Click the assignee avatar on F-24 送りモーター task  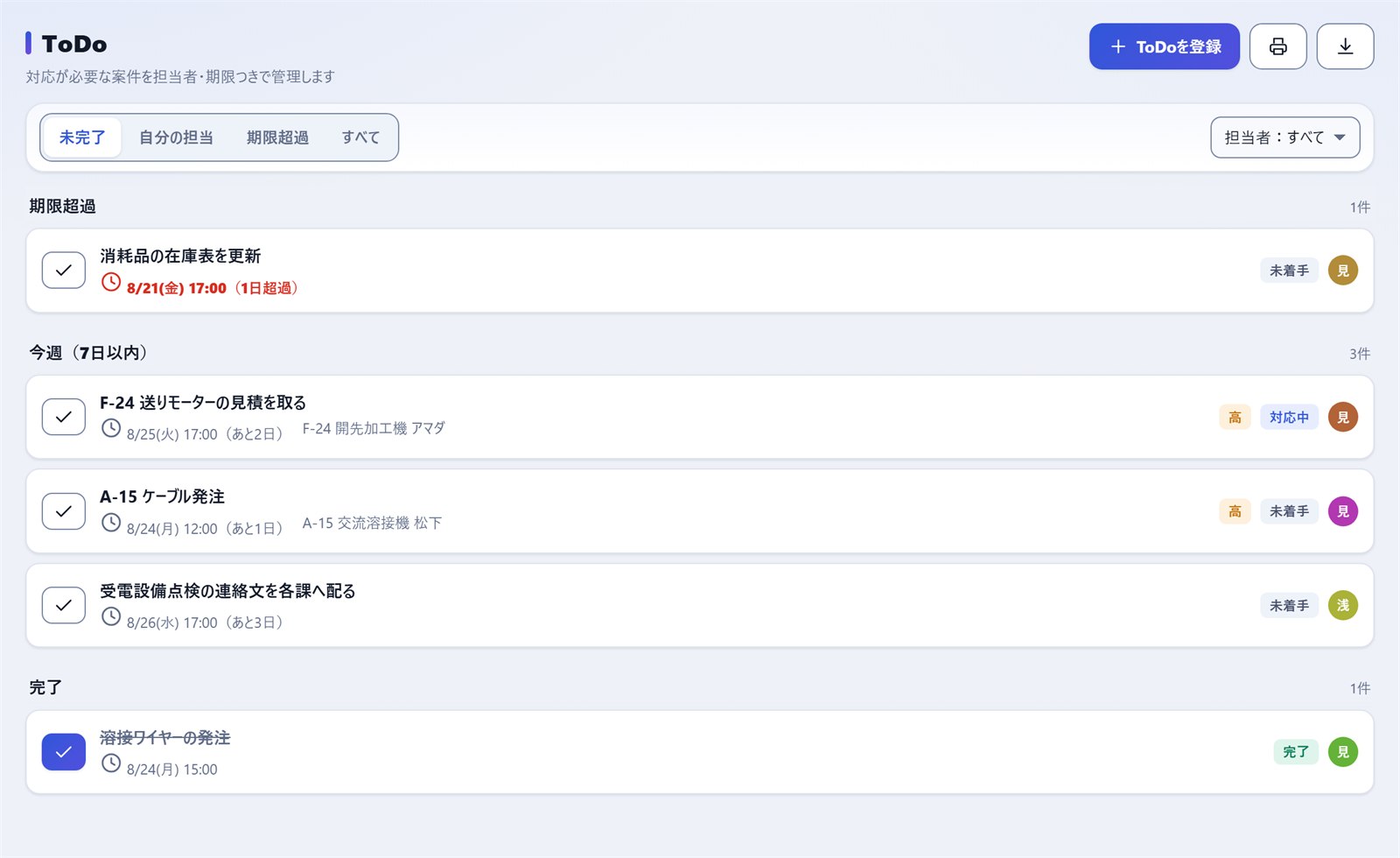pyautogui.click(x=1343, y=418)
